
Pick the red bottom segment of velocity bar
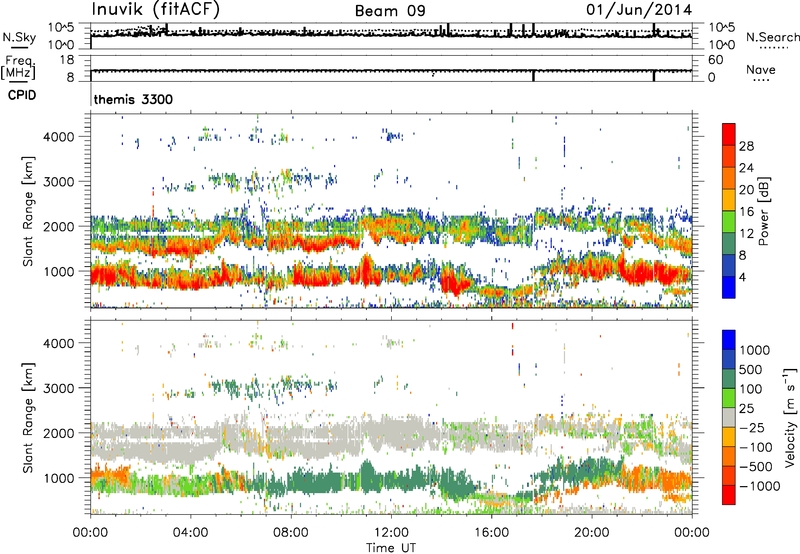(729, 495)
